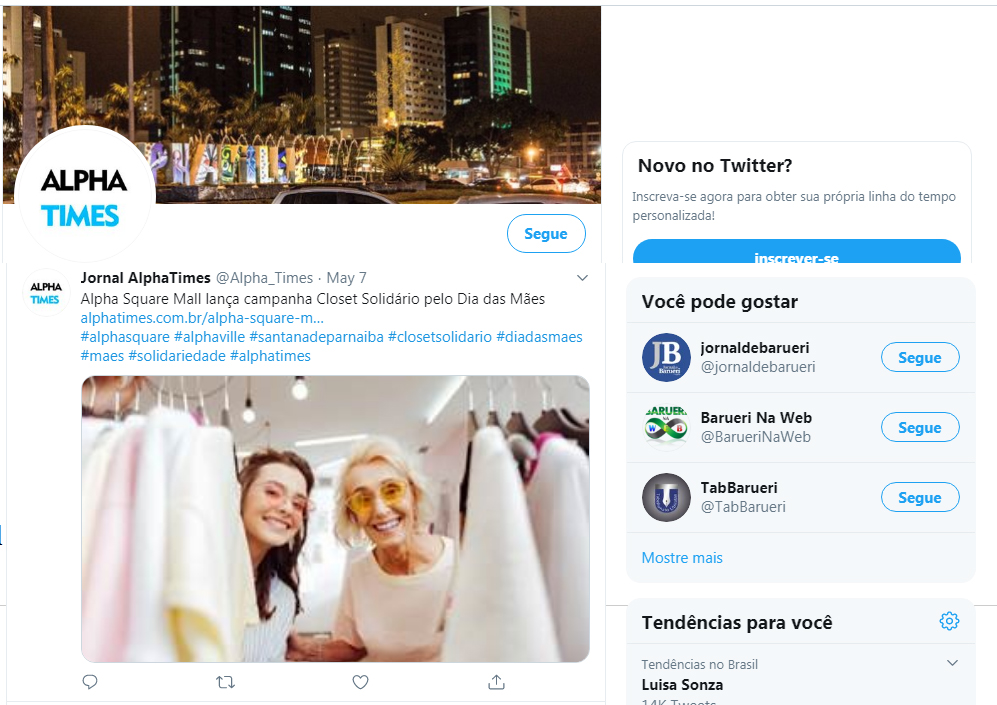Click the inscrever-se sign up button
Screen dimensions: 997x705
pyautogui.click(x=797, y=252)
